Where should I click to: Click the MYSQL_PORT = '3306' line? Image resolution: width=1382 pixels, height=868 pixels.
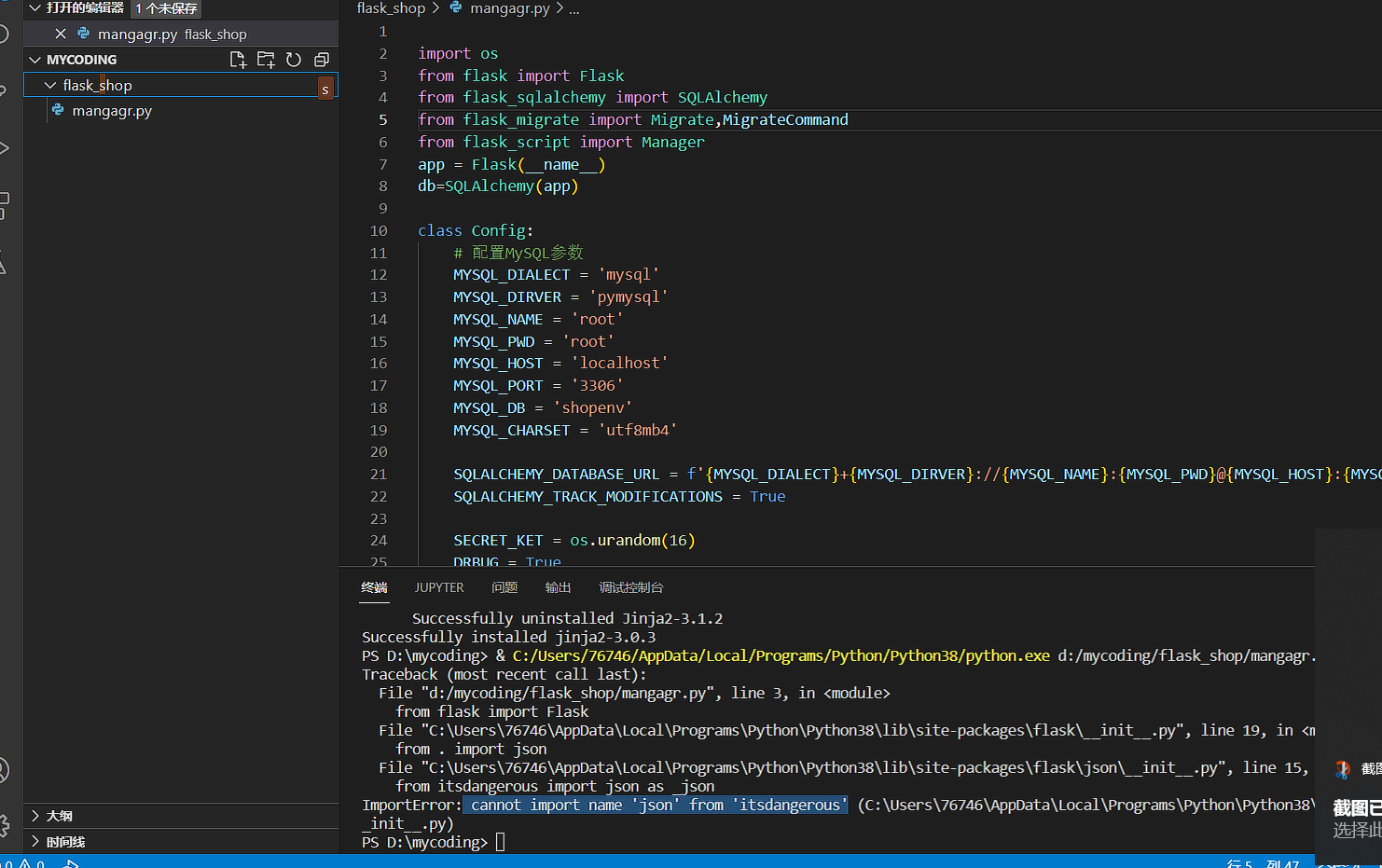coord(538,385)
